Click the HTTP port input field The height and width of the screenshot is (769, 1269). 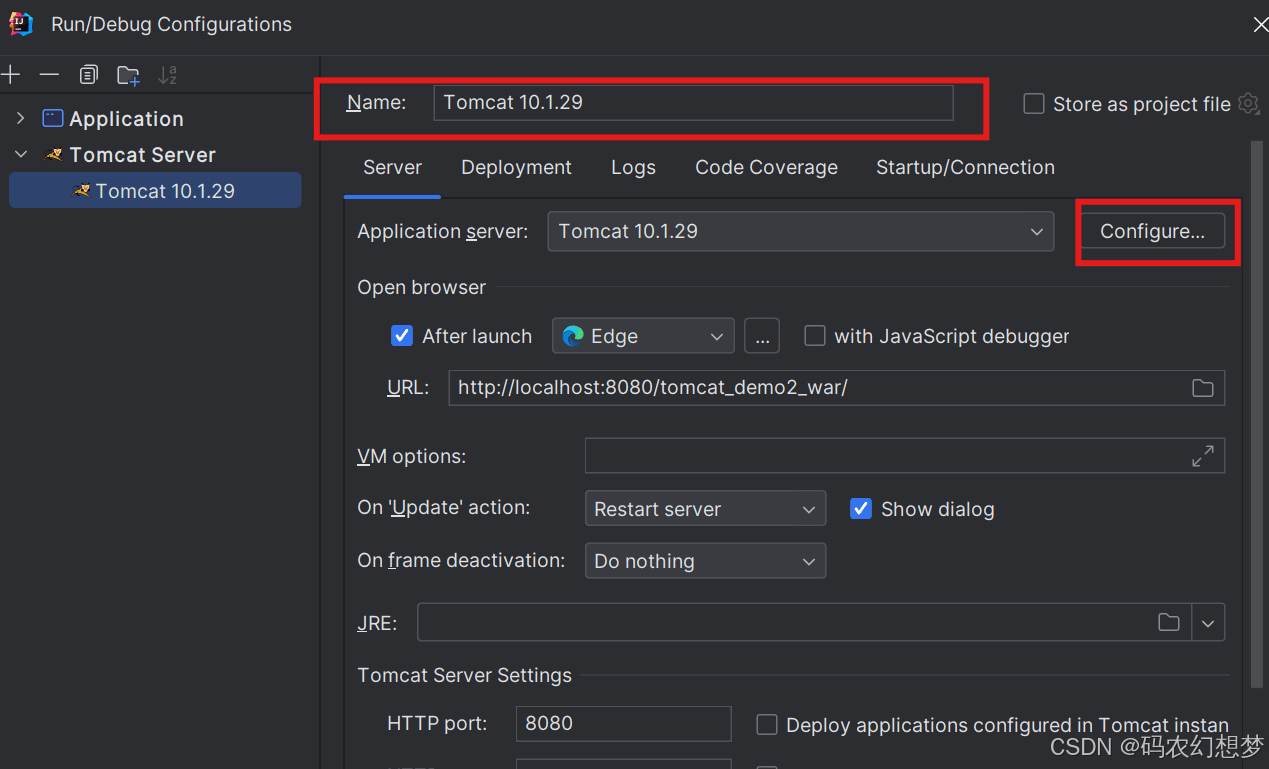tap(623, 724)
